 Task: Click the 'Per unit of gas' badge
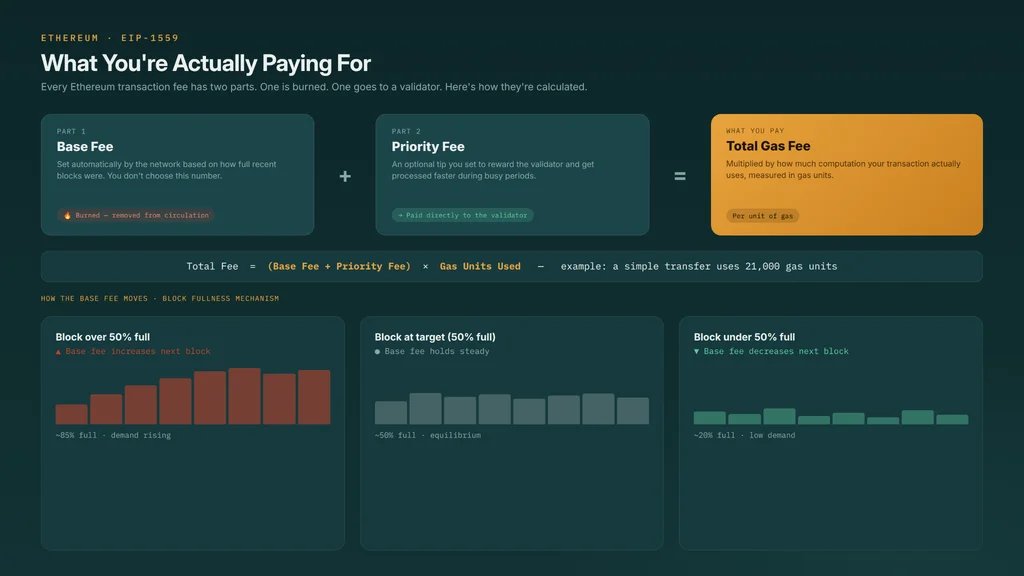click(762, 216)
